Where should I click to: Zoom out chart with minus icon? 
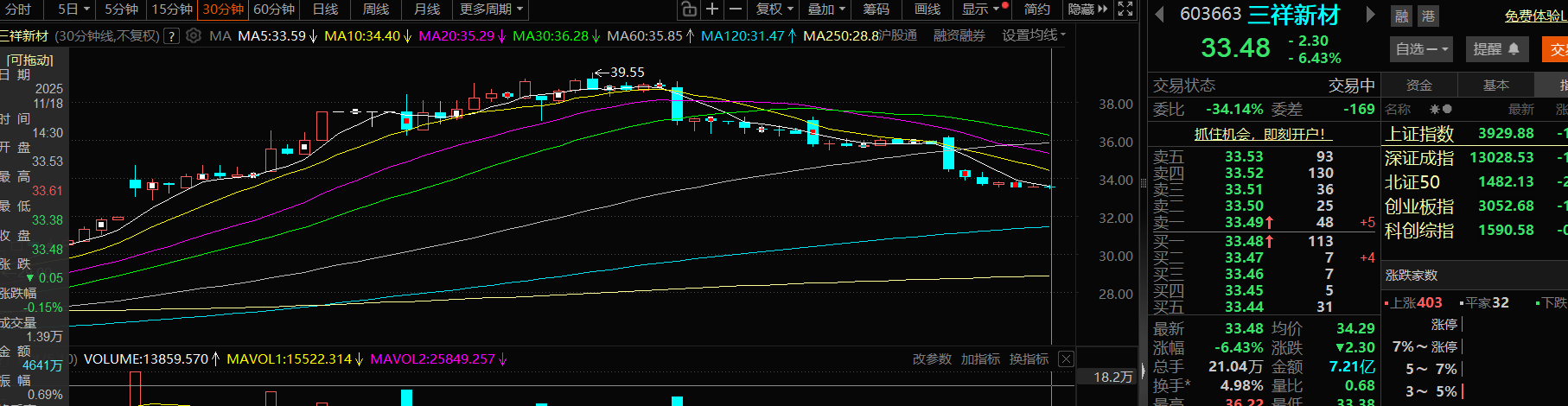pyautogui.click(x=736, y=10)
